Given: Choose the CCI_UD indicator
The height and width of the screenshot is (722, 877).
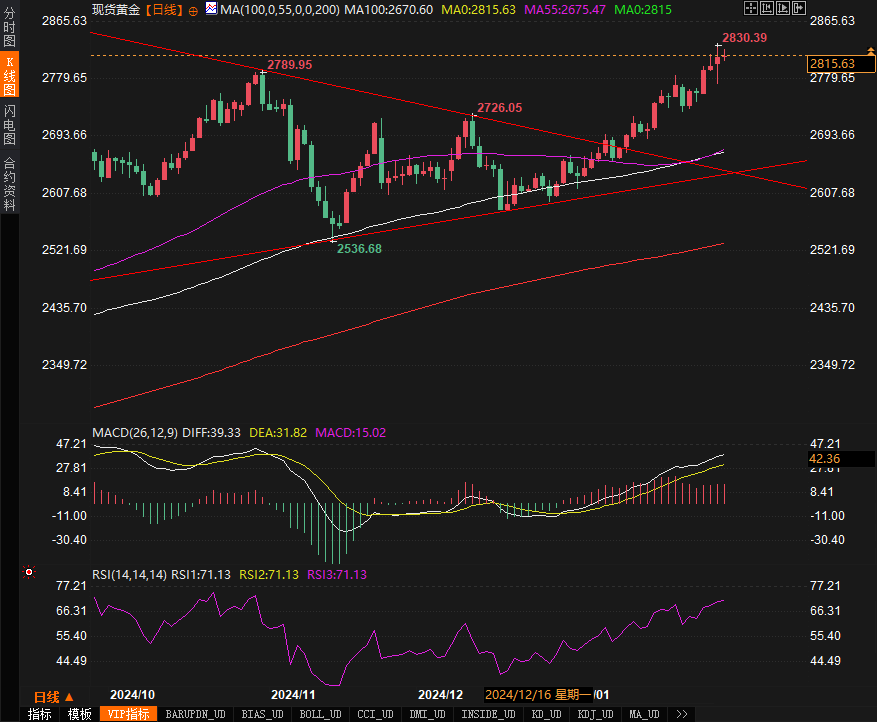Looking at the screenshot, I should 376,714.
